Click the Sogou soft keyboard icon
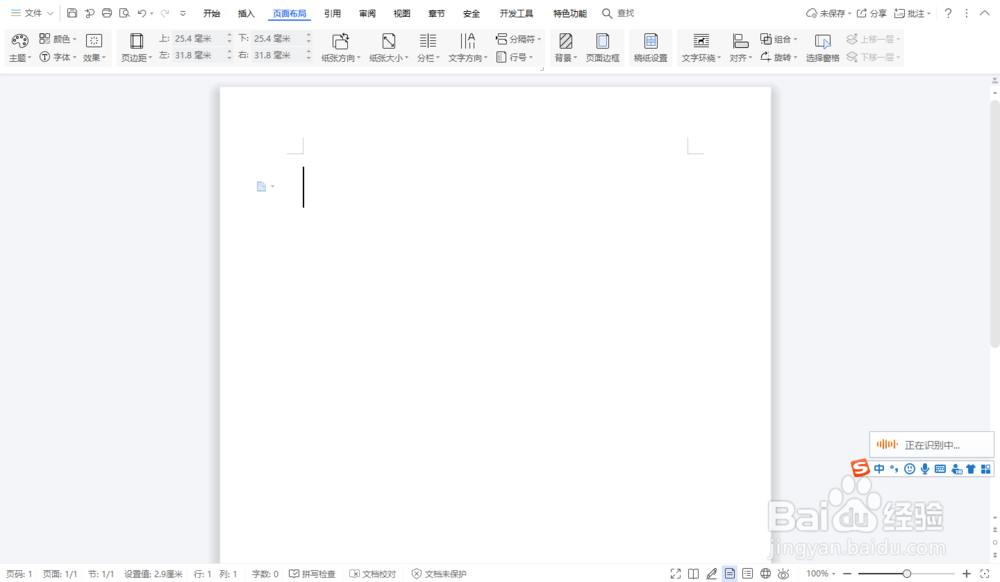Image resolution: width=1000 pixels, height=582 pixels. [x=940, y=469]
